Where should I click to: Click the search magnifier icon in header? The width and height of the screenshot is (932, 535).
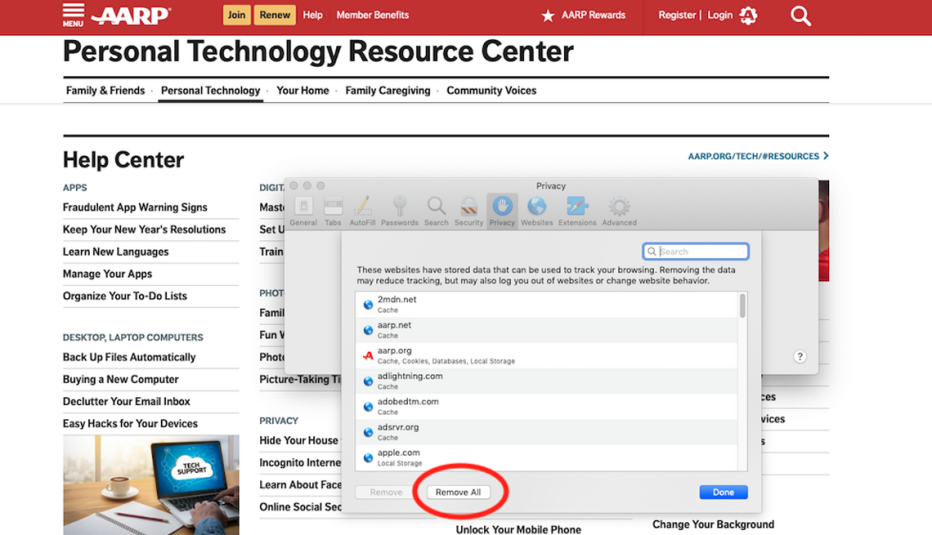tap(801, 16)
